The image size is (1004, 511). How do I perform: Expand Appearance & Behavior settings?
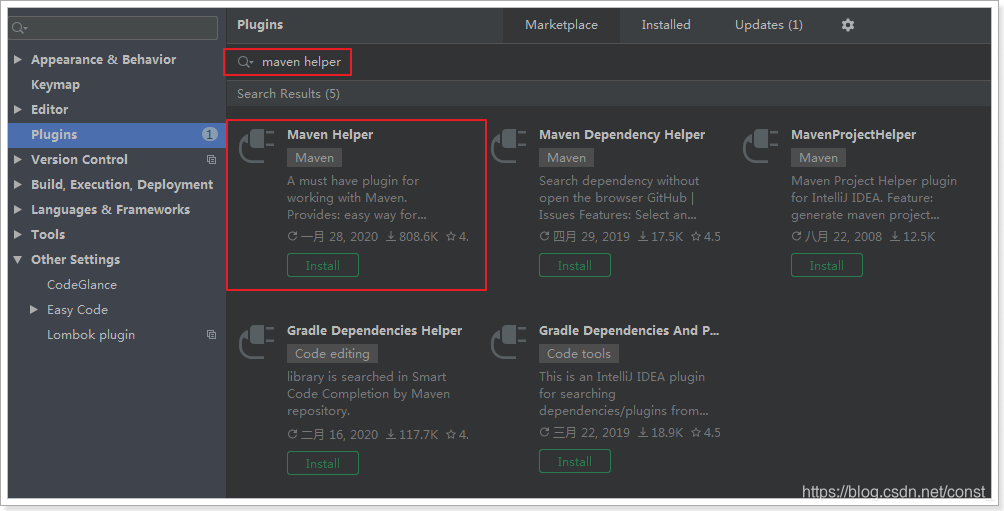click(x=18, y=60)
